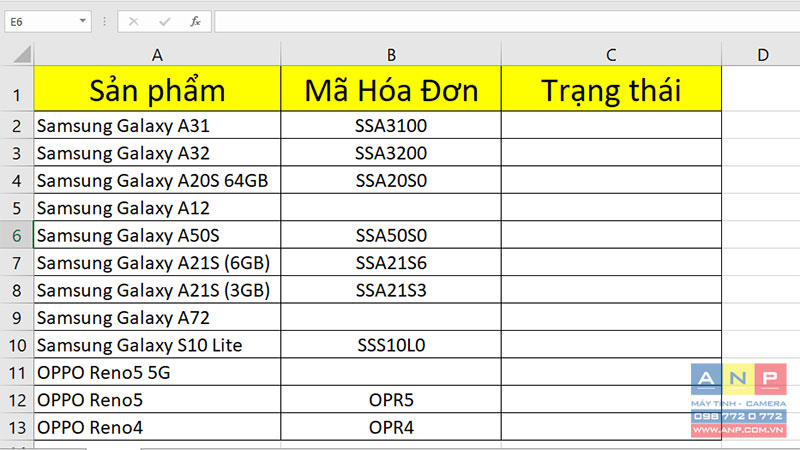Click invoice code 'SSA50S0'
Image resolution: width=800 pixels, height=450 pixels.
[x=391, y=235]
